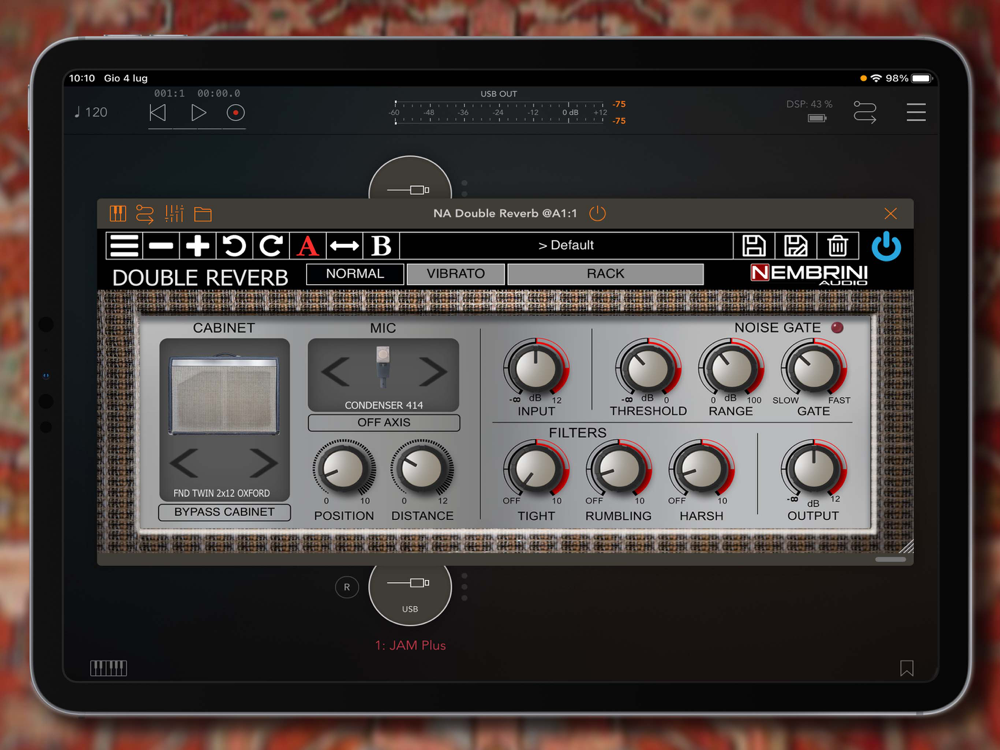Switch to the VIBRATO channel tab

455,274
